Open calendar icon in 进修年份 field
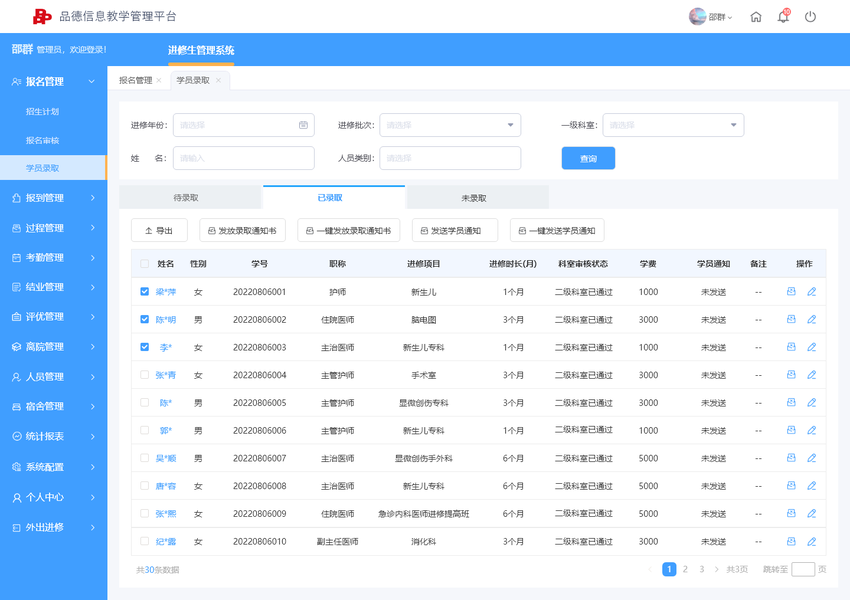 coord(303,125)
